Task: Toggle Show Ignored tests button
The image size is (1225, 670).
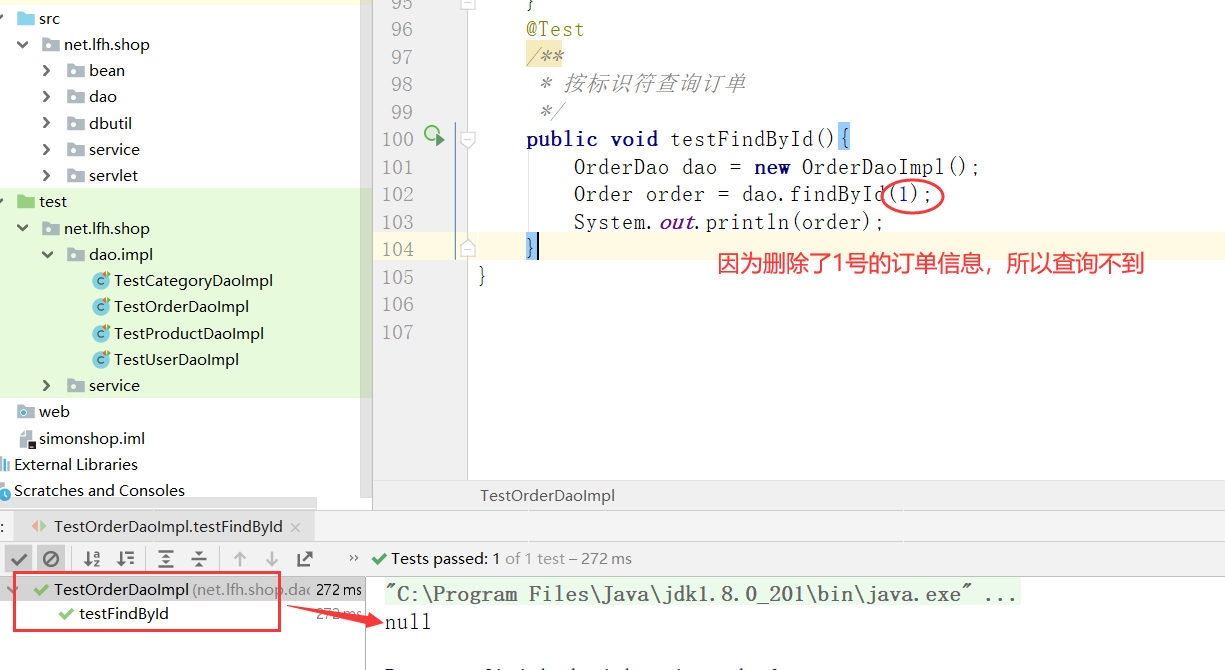Action: point(51,559)
